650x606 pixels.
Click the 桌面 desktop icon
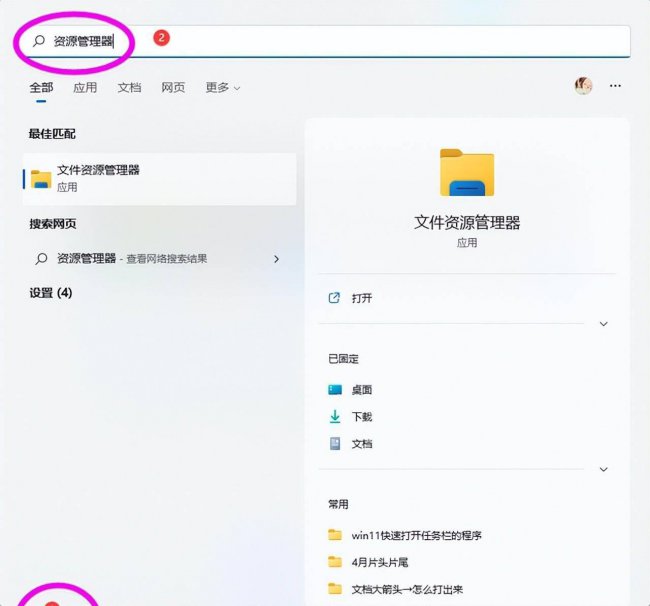[x=335, y=390]
